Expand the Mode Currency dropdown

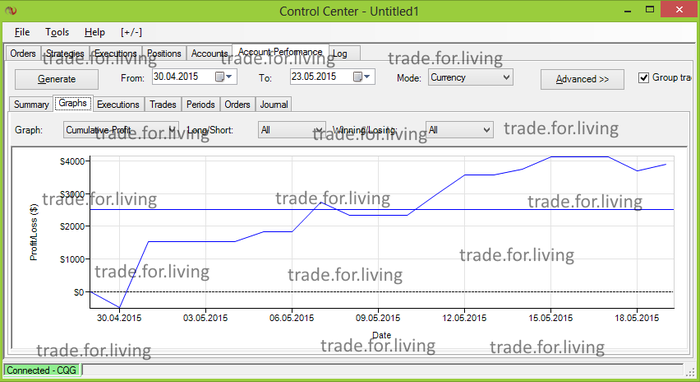(471, 77)
